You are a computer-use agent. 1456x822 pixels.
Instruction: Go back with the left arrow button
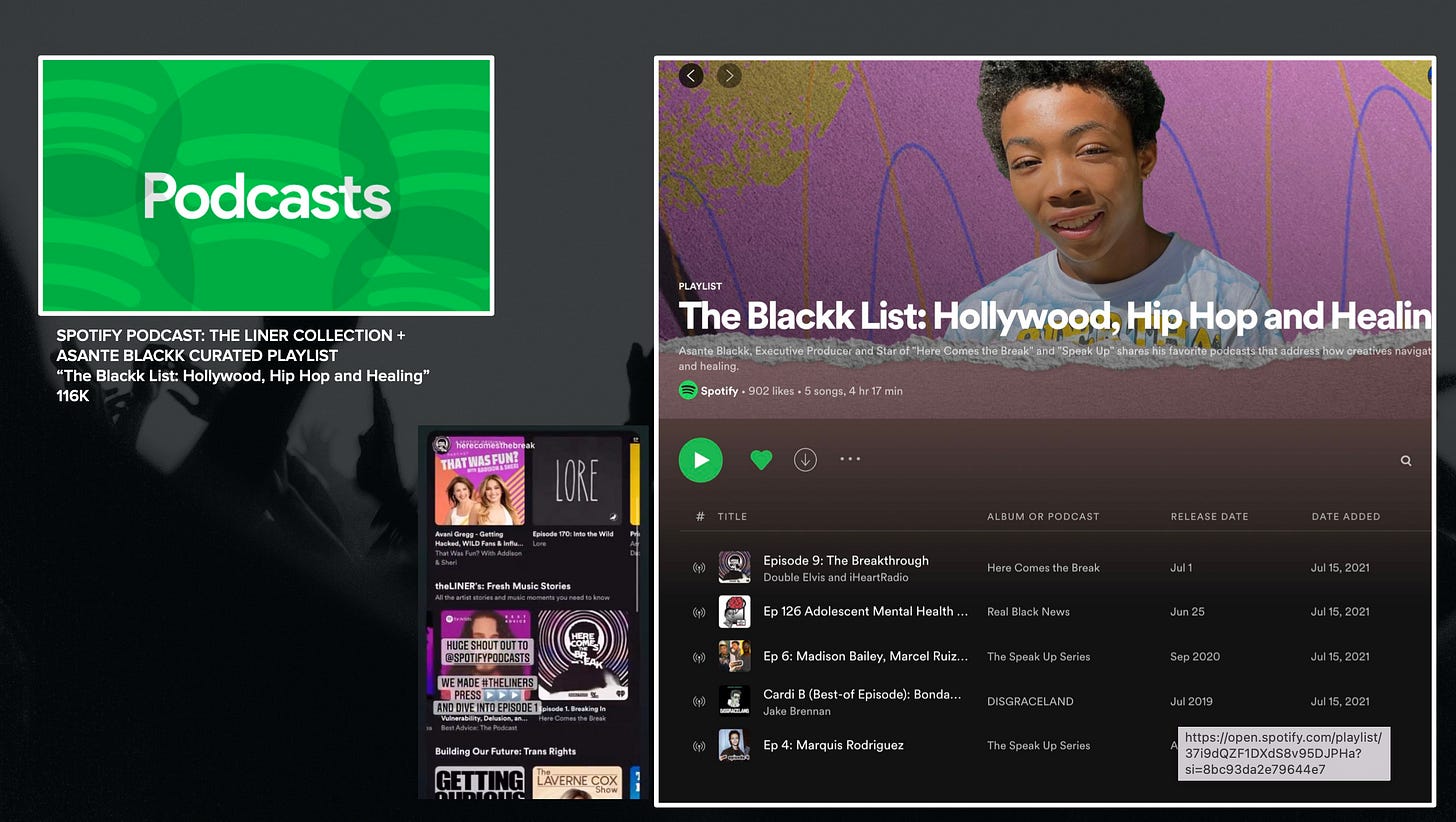[x=691, y=75]
